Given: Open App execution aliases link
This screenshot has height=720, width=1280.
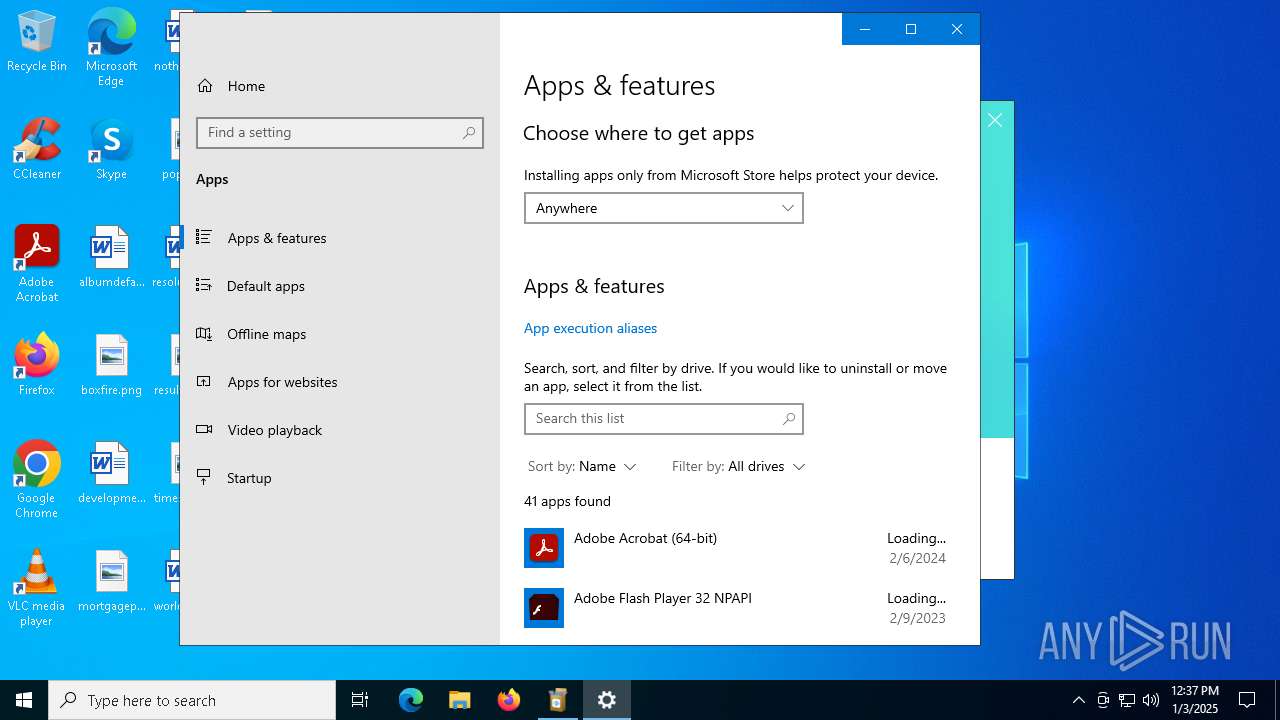Looking at the screenshot, I should [590, 328].
